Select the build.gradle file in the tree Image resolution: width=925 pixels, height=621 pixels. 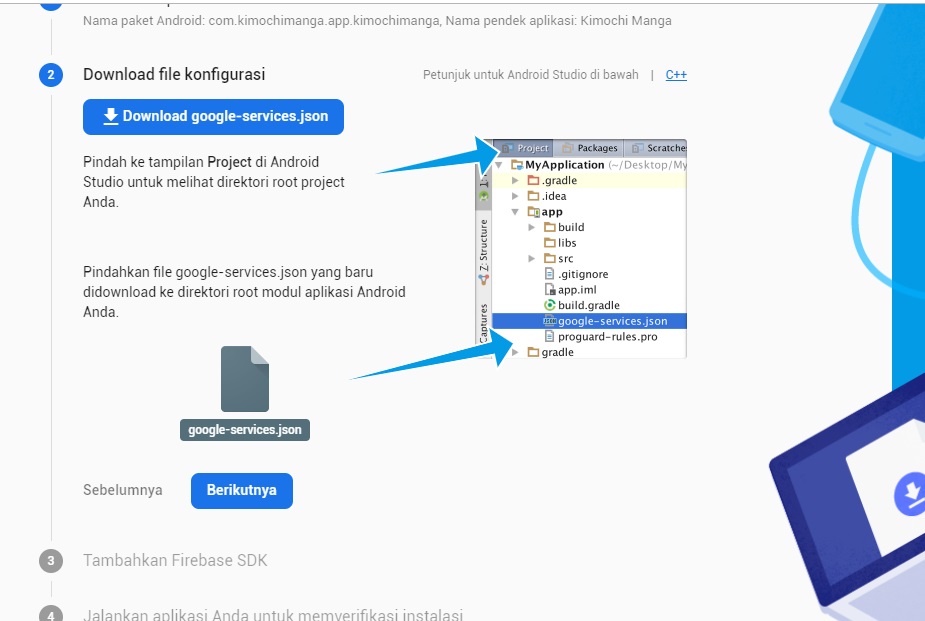(x=582, y=305)
